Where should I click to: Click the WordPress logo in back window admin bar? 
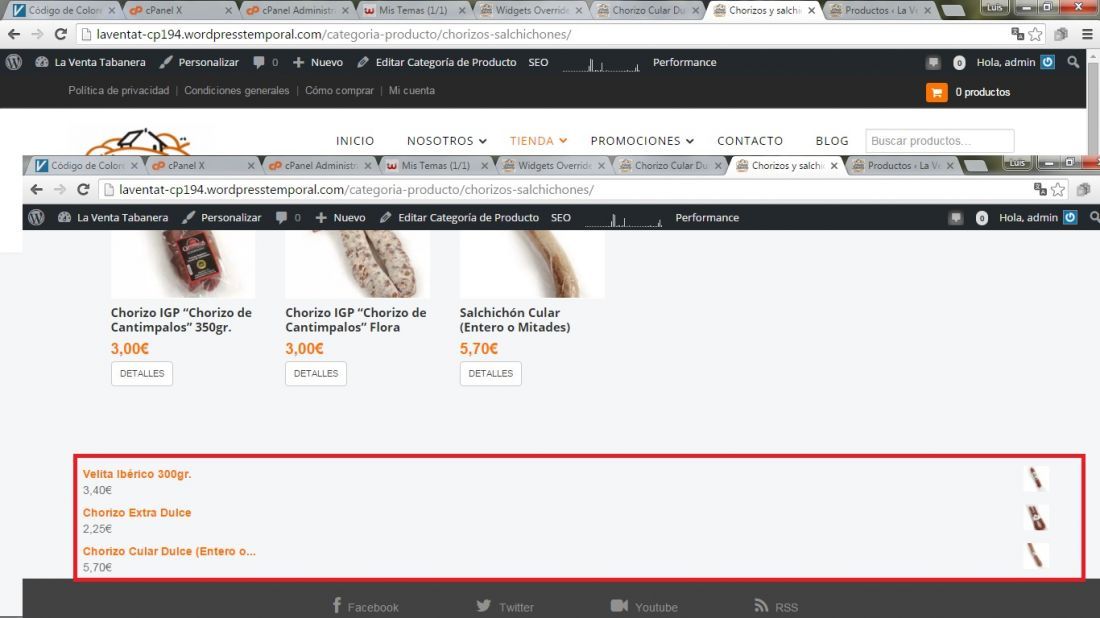[x=13, y=62]
